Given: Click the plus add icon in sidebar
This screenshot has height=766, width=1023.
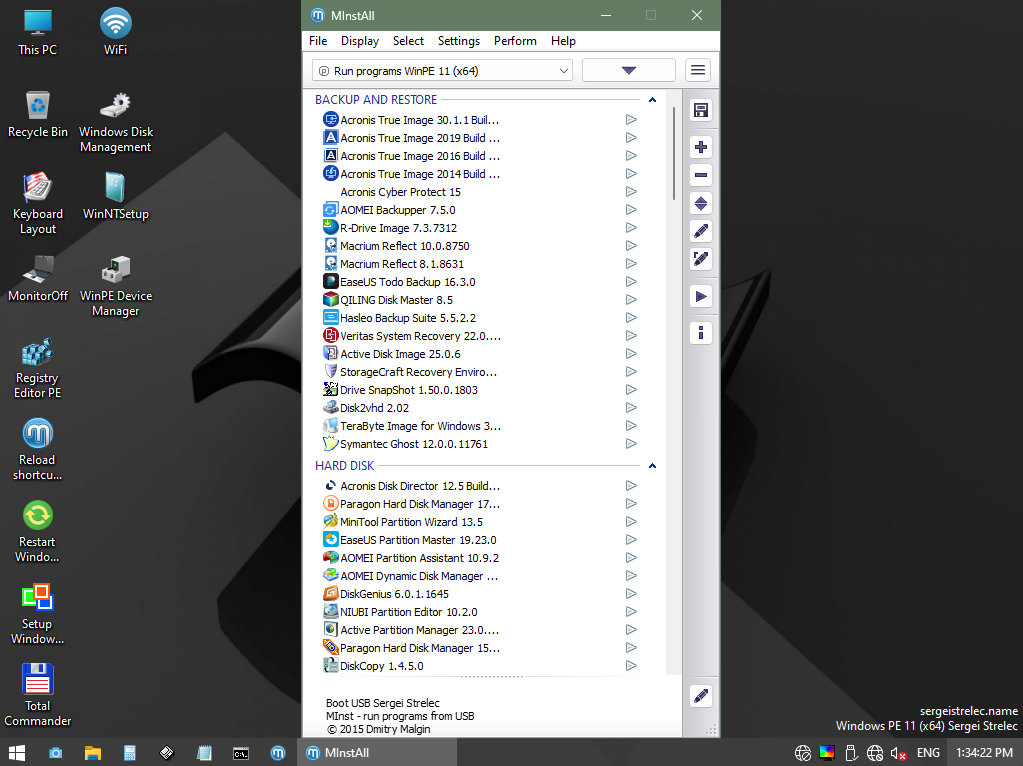Looking at the screenshot, I should coord(701,147).
